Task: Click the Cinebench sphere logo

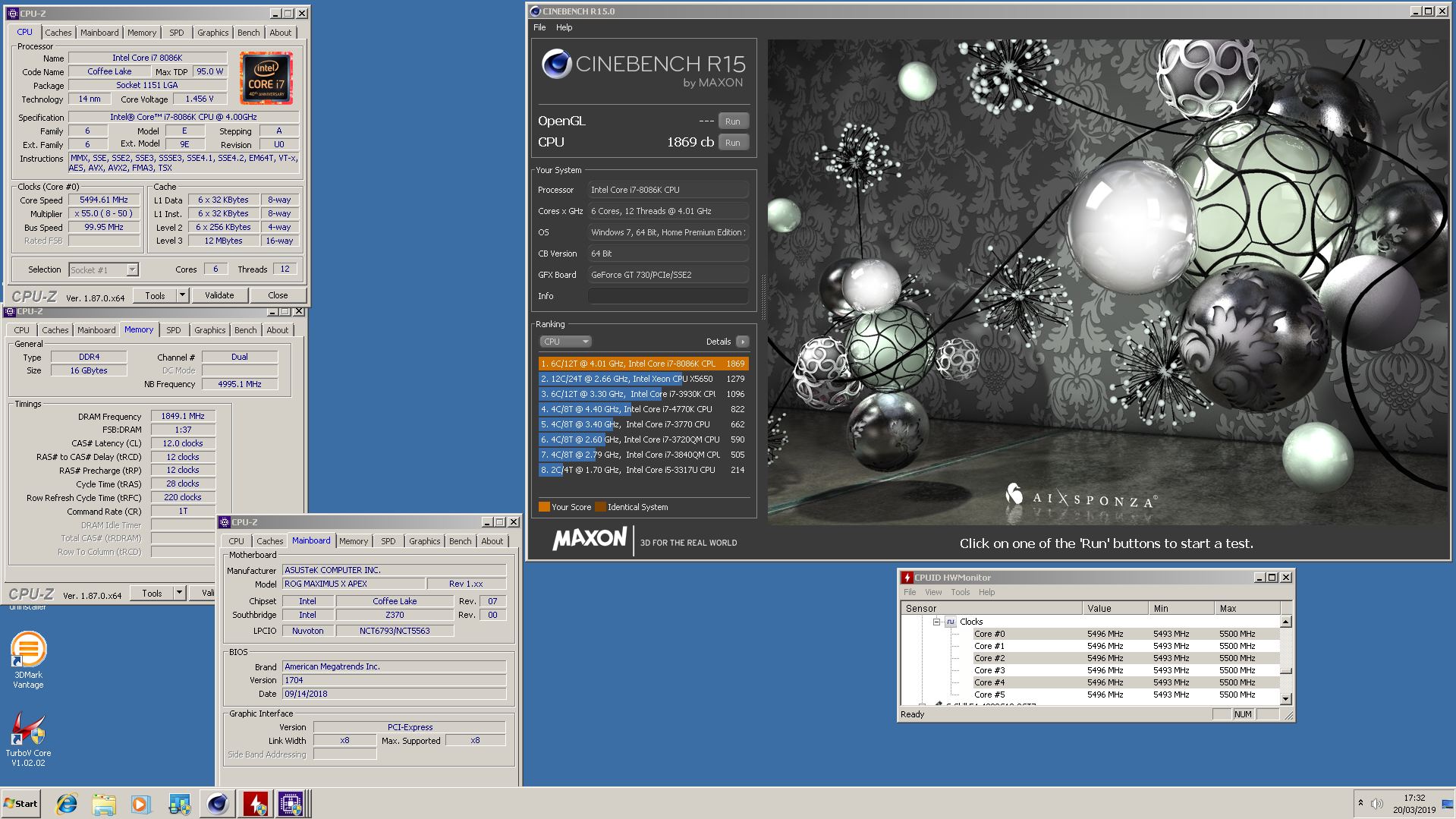Action: click(556, 64)
